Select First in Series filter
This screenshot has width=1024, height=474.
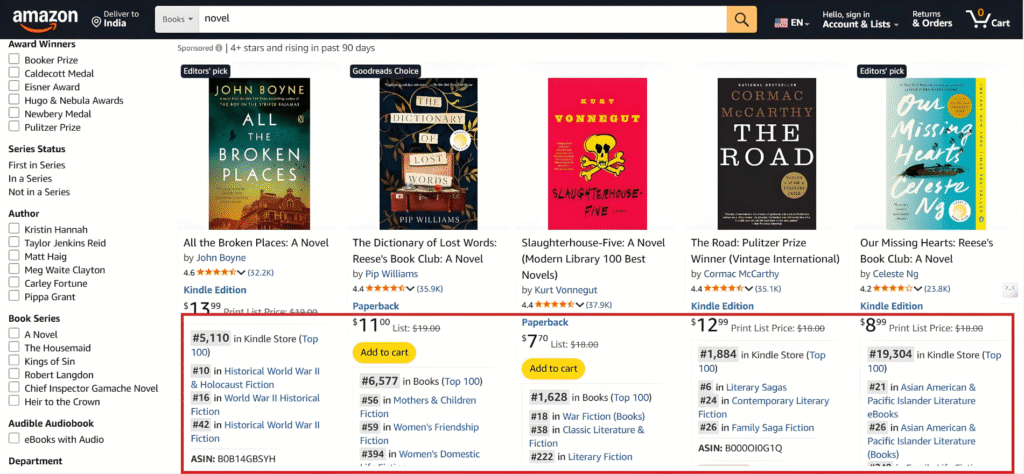click(37, 164)
